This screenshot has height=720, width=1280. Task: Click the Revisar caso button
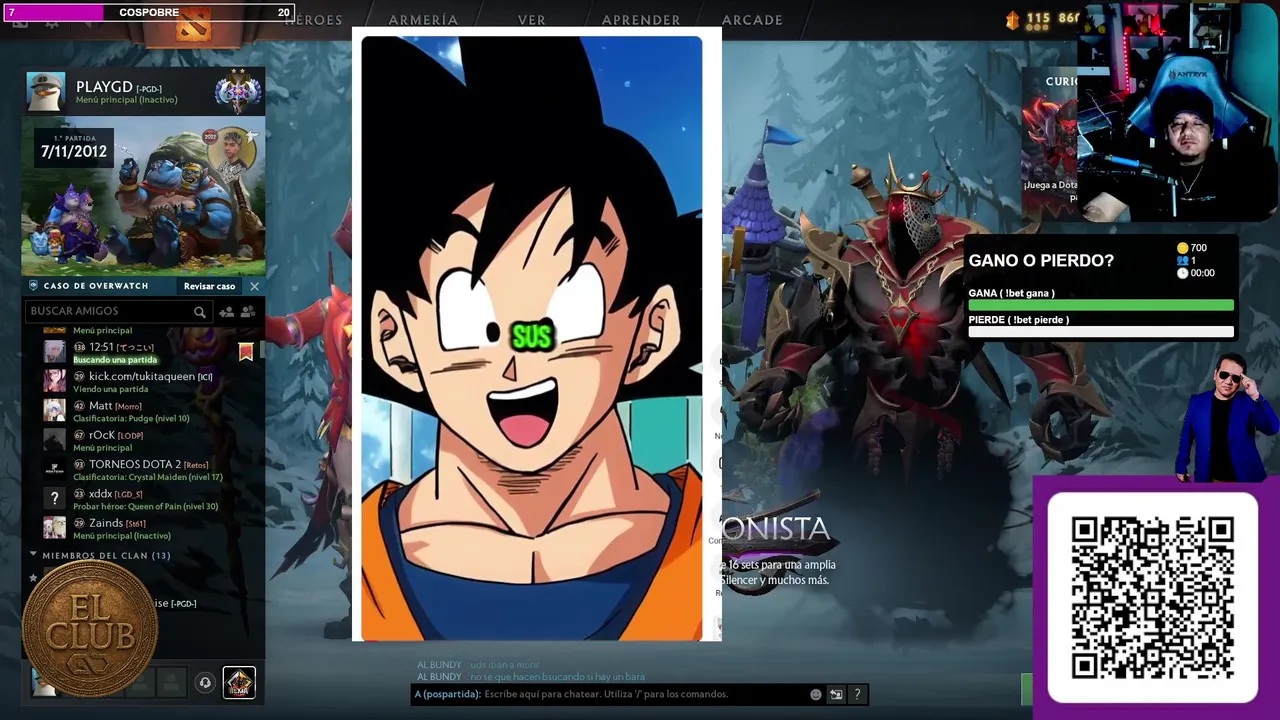click(x=209, y=286)
